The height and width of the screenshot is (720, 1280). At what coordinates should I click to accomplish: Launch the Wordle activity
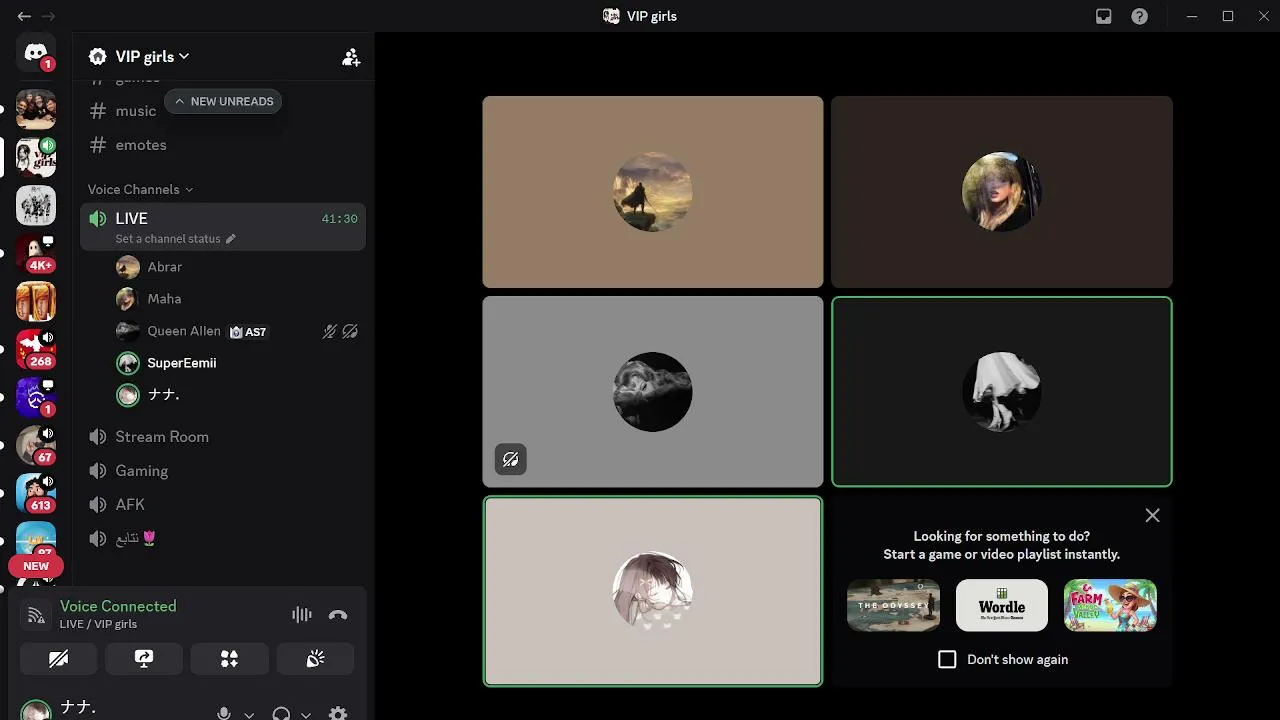(x=1002, y=605)
